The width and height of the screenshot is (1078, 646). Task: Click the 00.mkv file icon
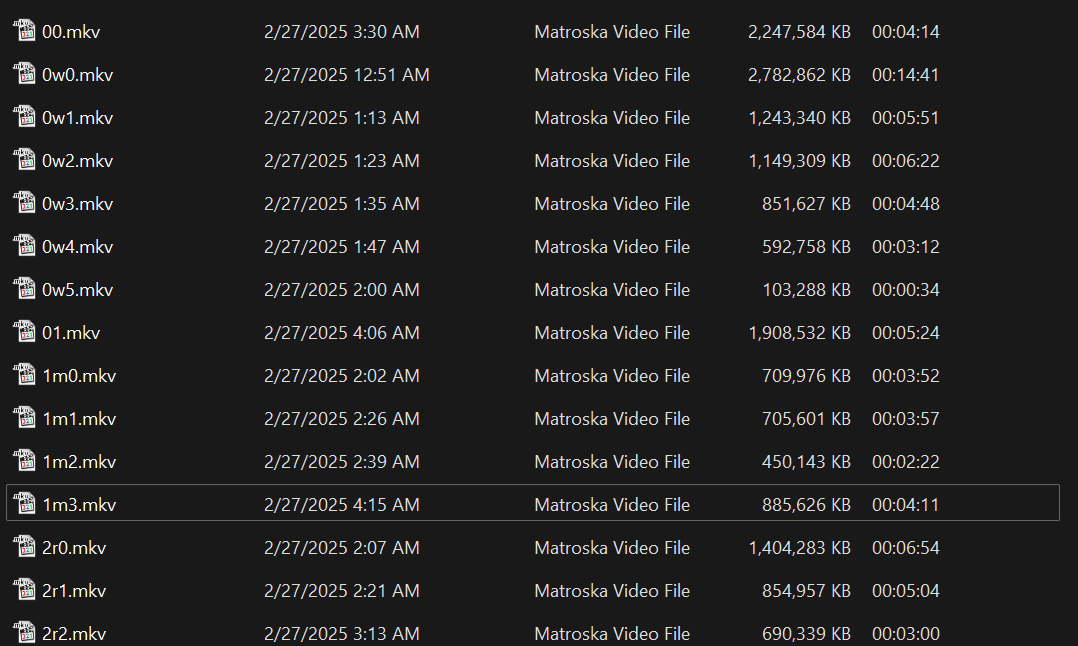coord(24,31)
